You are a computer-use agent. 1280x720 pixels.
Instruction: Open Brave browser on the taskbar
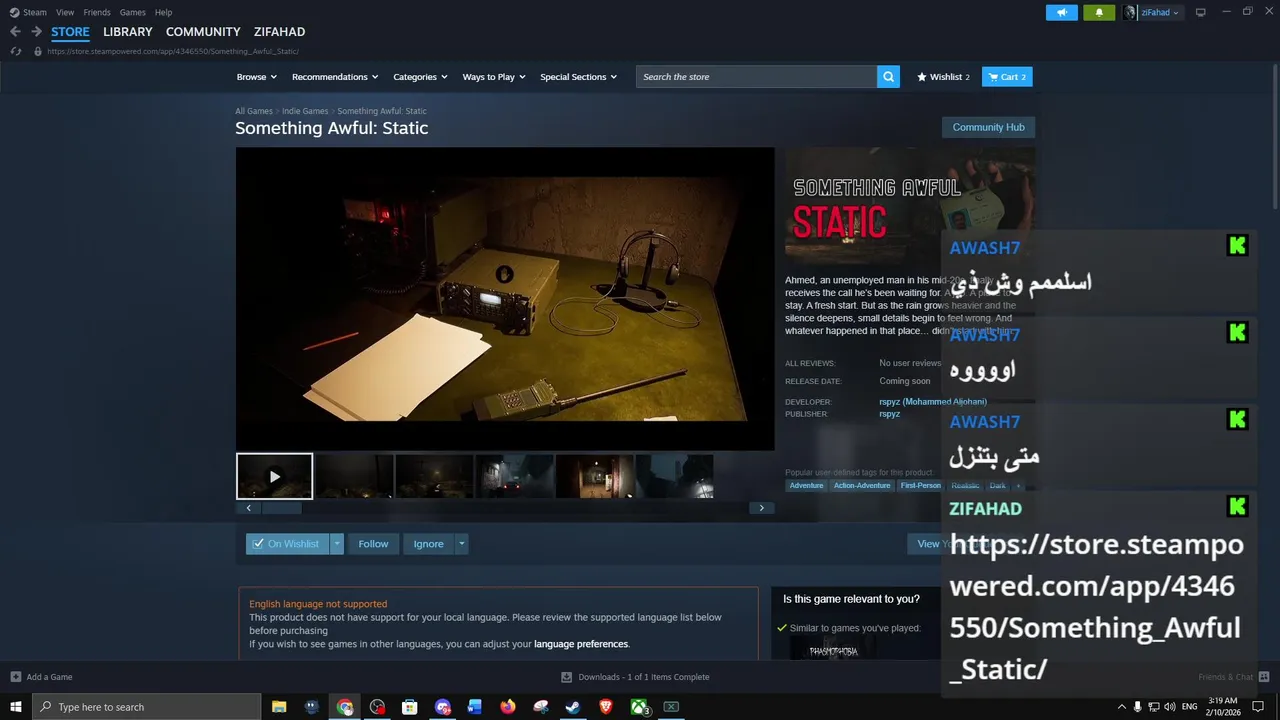[x=606, y=707]
